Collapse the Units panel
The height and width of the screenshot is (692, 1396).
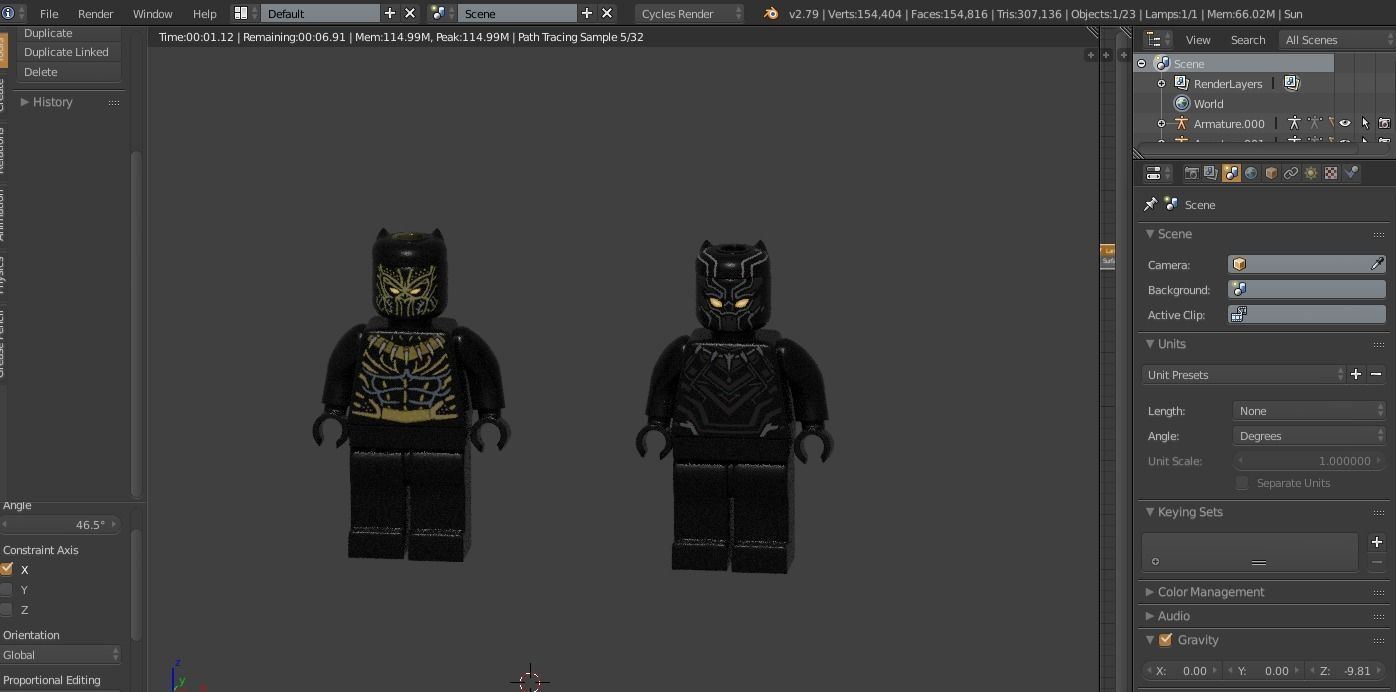[1150, 343]
